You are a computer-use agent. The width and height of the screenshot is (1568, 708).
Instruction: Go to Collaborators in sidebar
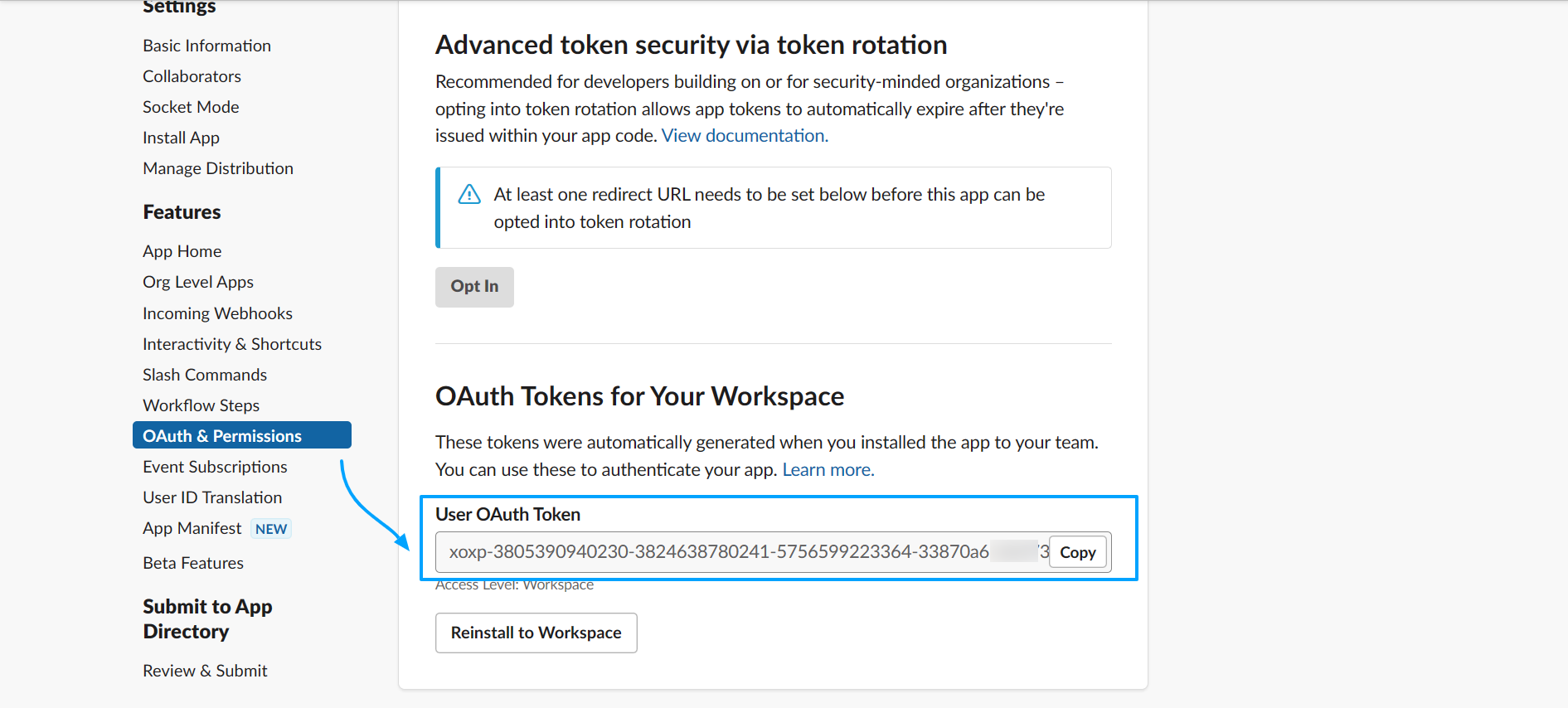tap(192, 76)
